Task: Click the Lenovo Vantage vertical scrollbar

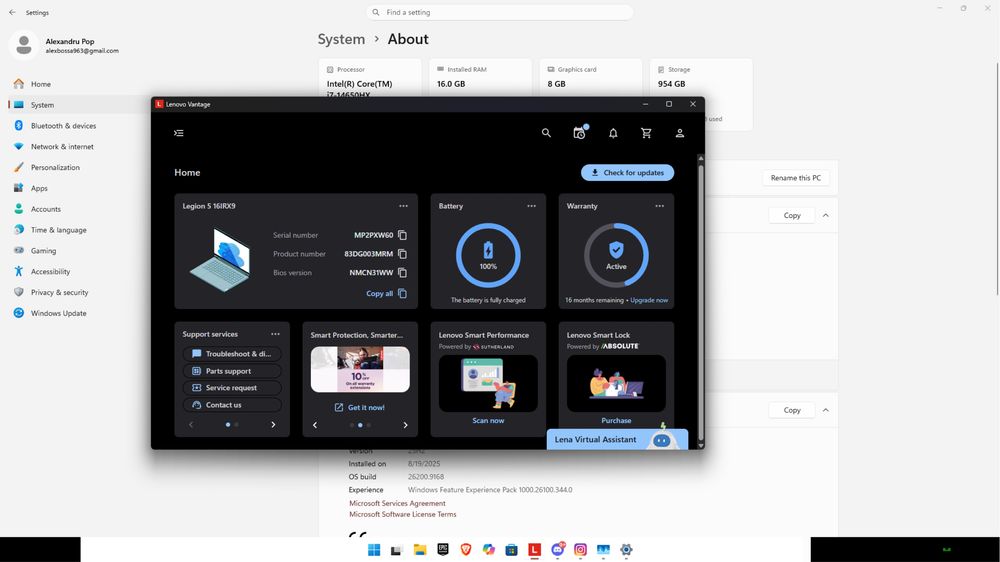Action: [701, 301]
